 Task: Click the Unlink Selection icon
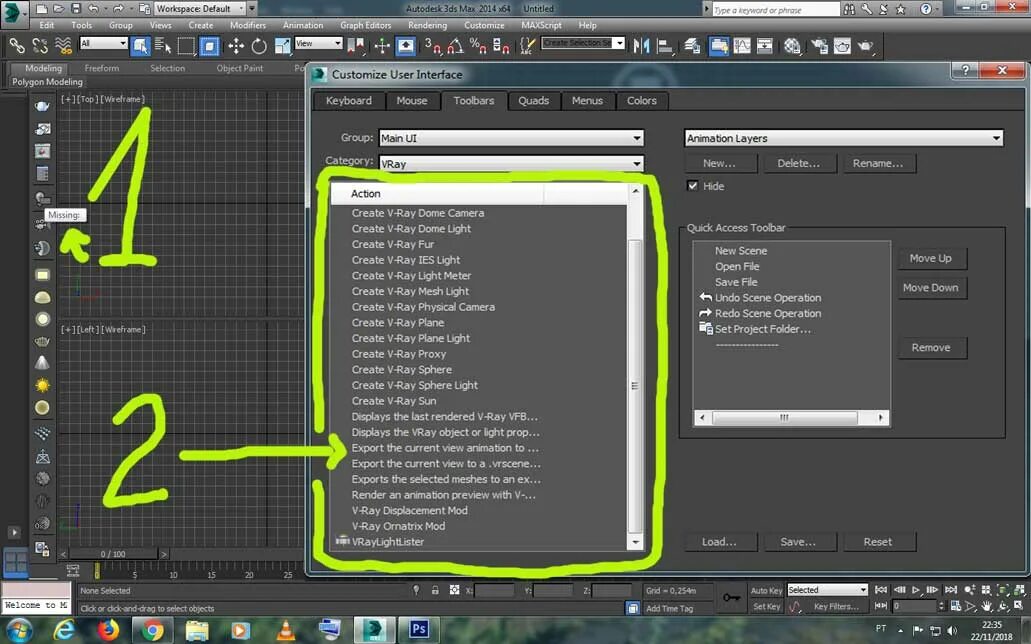[39, 45]
